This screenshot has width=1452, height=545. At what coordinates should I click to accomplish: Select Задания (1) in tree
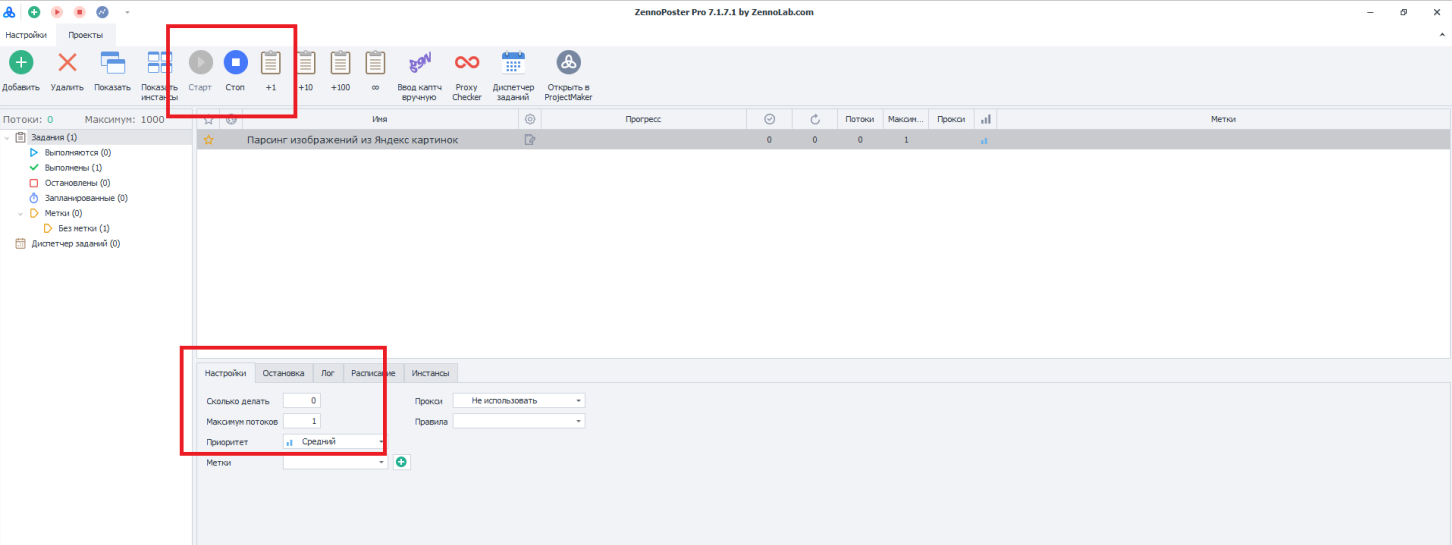54,137
